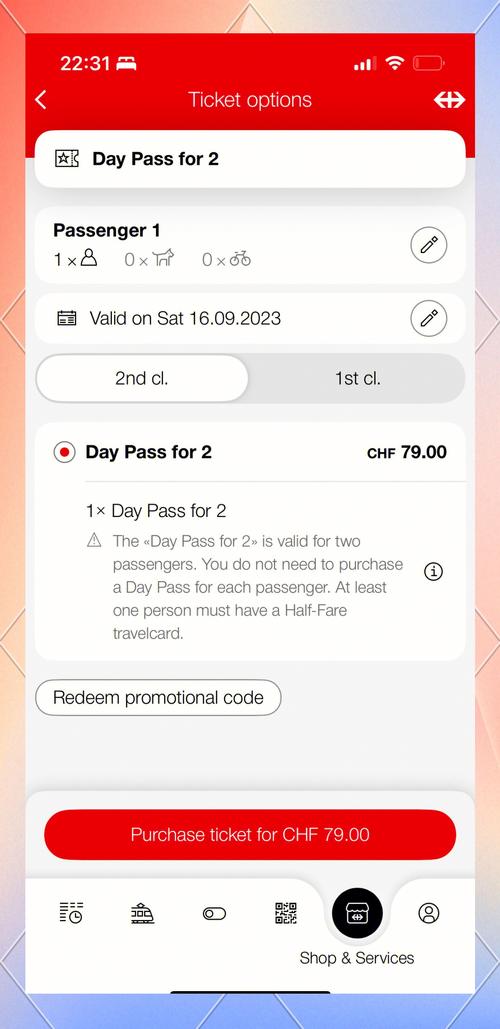Open the EasyRide toggle tab icon
This screenshot has width=500, height=1029.
[x=214, y=914]
